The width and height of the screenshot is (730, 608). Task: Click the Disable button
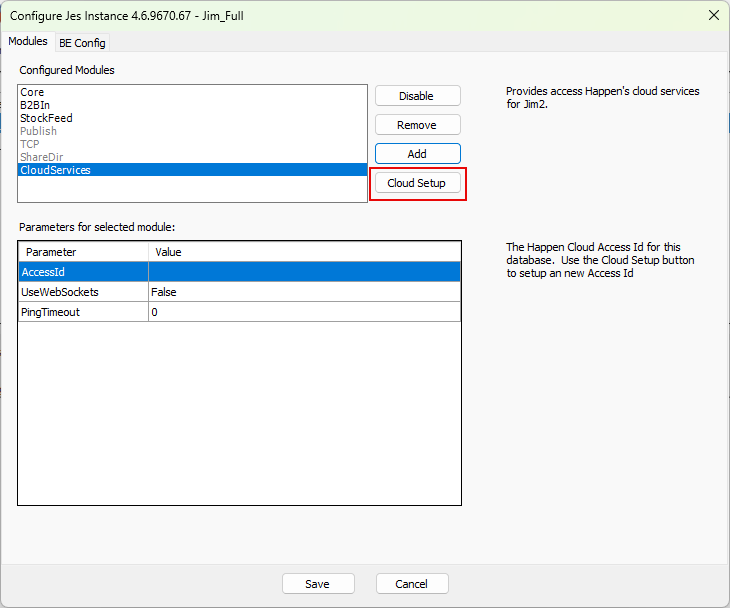point(417,96)
